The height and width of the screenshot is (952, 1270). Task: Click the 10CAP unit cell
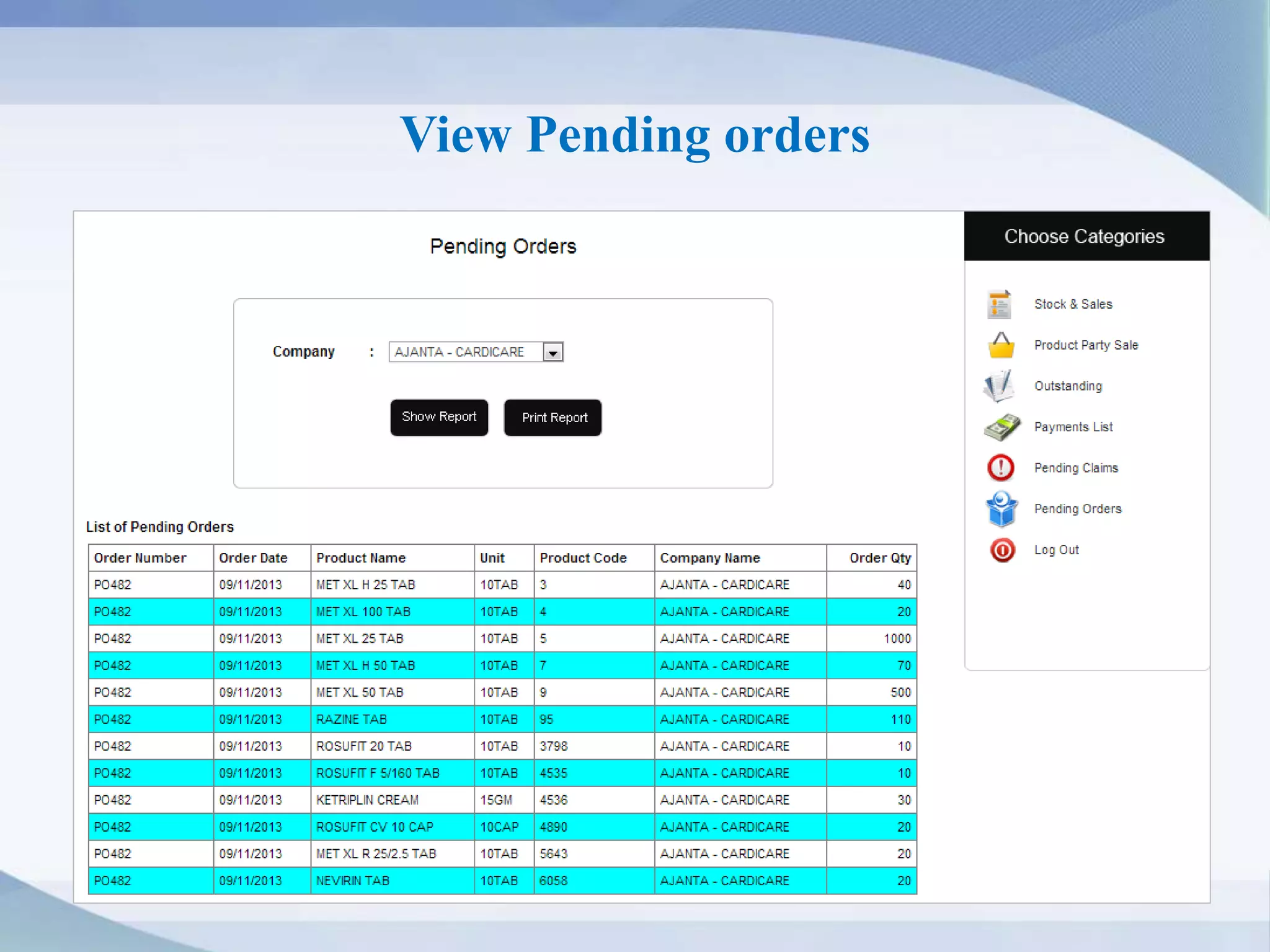coord(504,827)
